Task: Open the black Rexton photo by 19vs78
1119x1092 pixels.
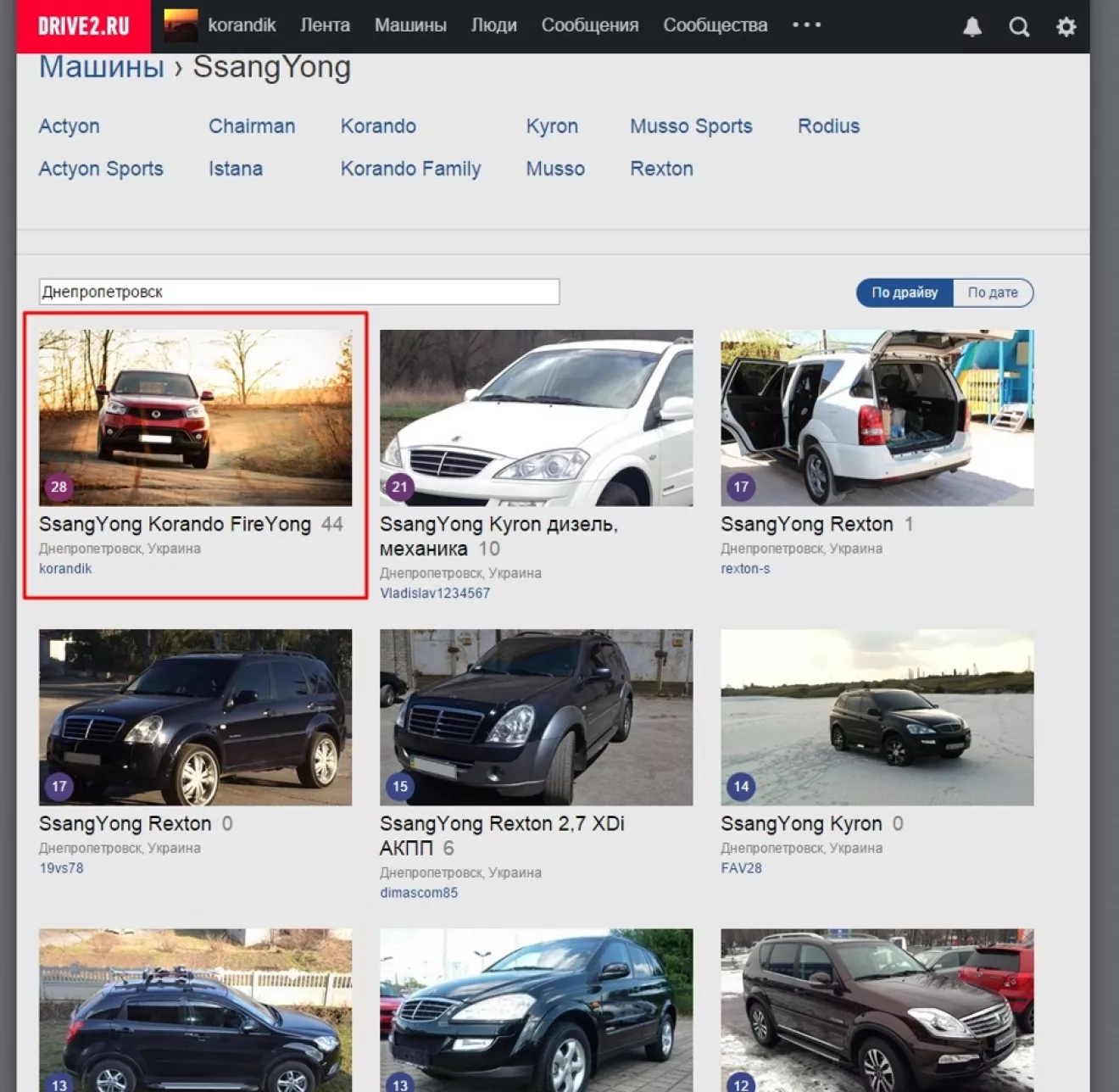Action: tap(195, 717)
